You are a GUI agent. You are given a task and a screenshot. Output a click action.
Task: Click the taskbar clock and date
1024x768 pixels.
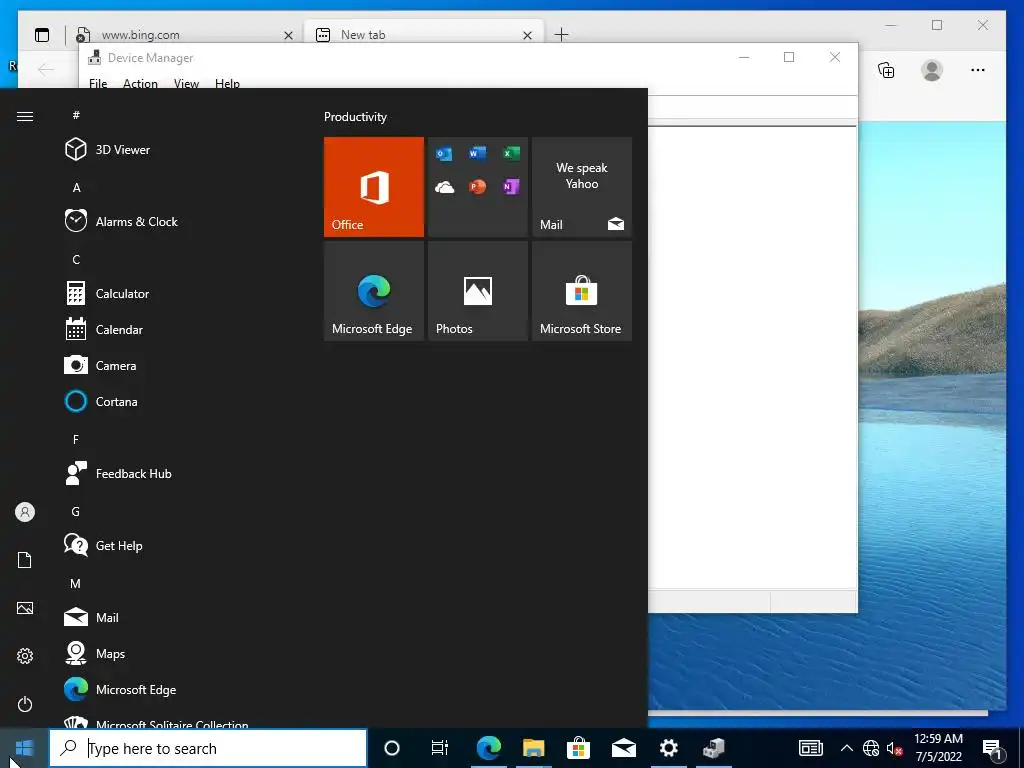938,748
